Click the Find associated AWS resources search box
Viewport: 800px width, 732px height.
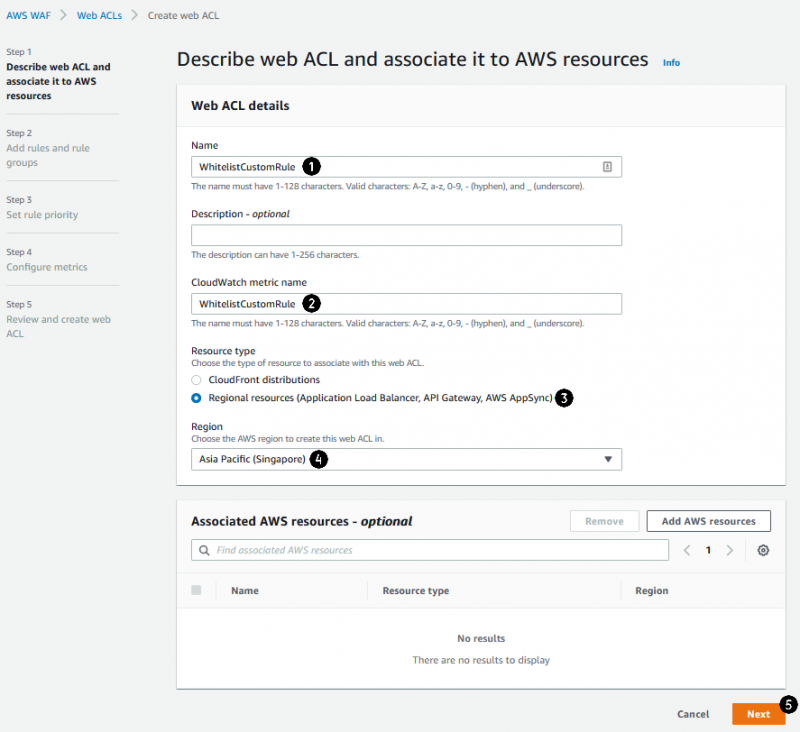(x=435, y=550)
